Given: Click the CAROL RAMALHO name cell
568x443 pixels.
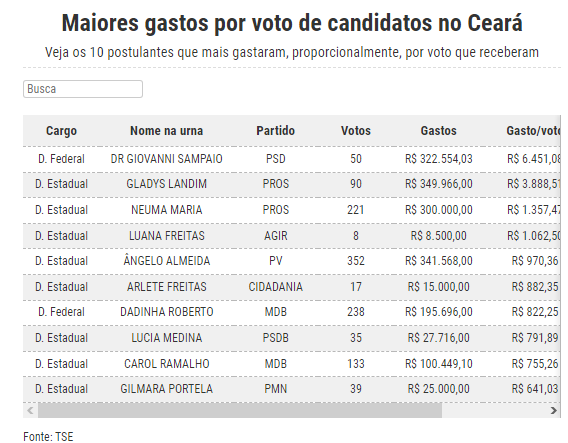Looking at the screenshot, I should [x=166, y=364].
